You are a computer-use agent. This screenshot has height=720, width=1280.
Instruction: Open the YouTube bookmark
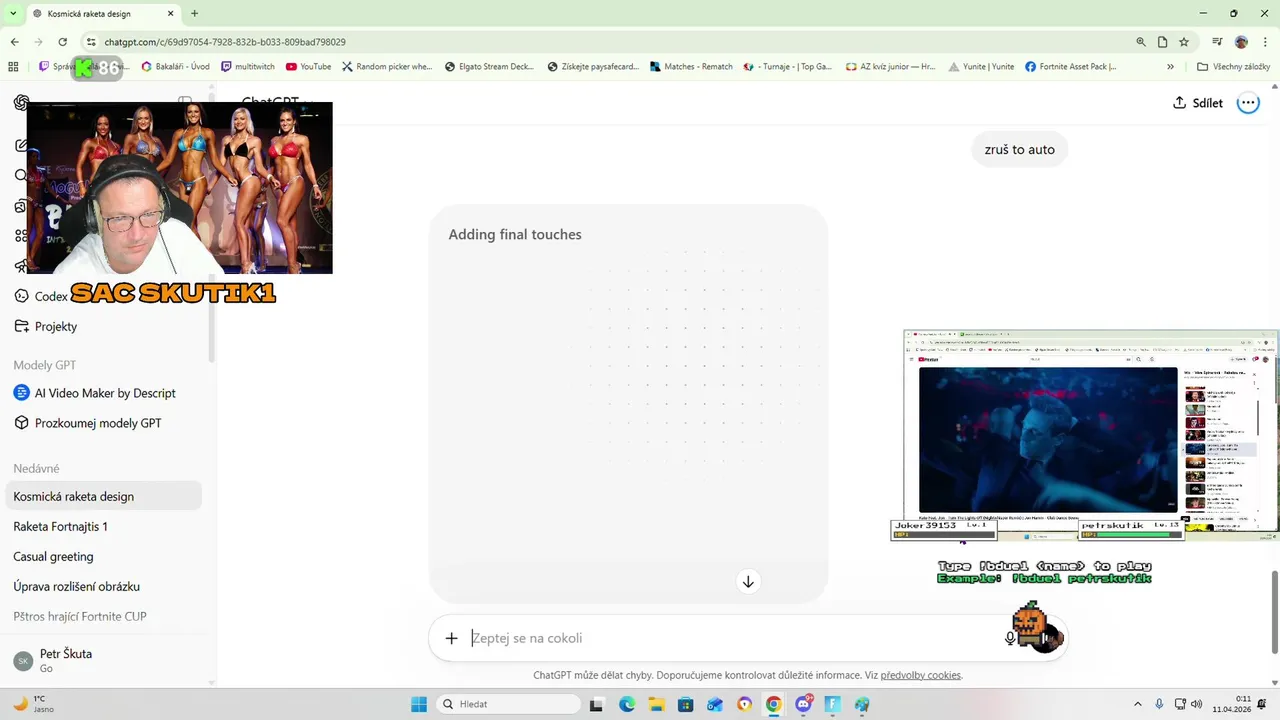(308, 67)
